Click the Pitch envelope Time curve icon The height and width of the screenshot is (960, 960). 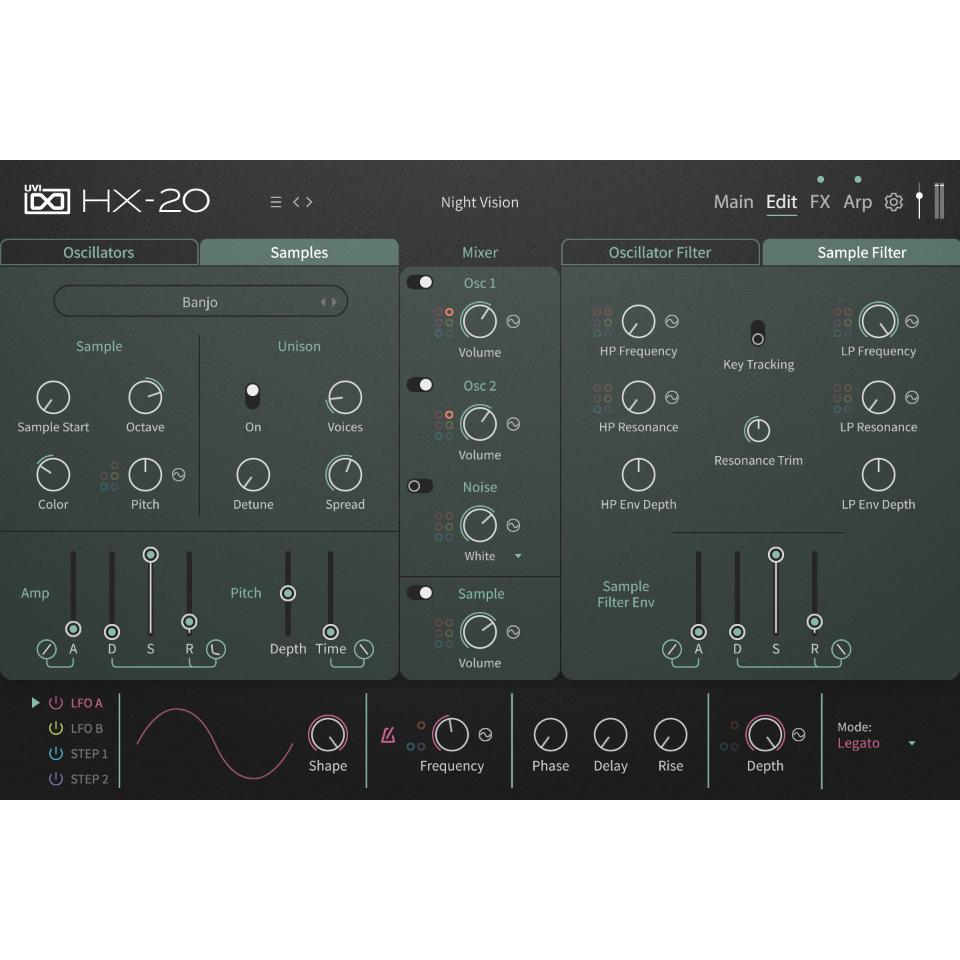click(x=364, y=649)
